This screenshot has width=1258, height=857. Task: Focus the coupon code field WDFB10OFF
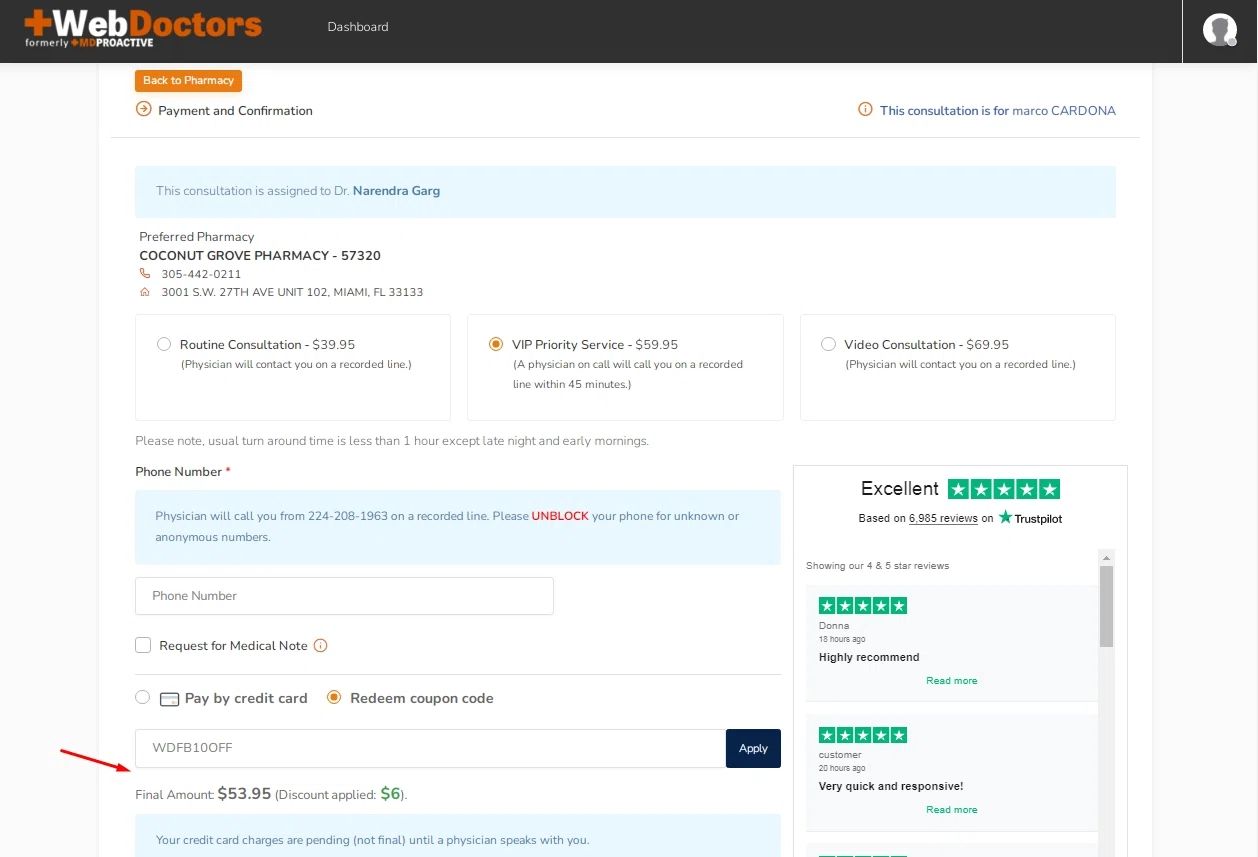pyautogui.click(x=430, y=748)
